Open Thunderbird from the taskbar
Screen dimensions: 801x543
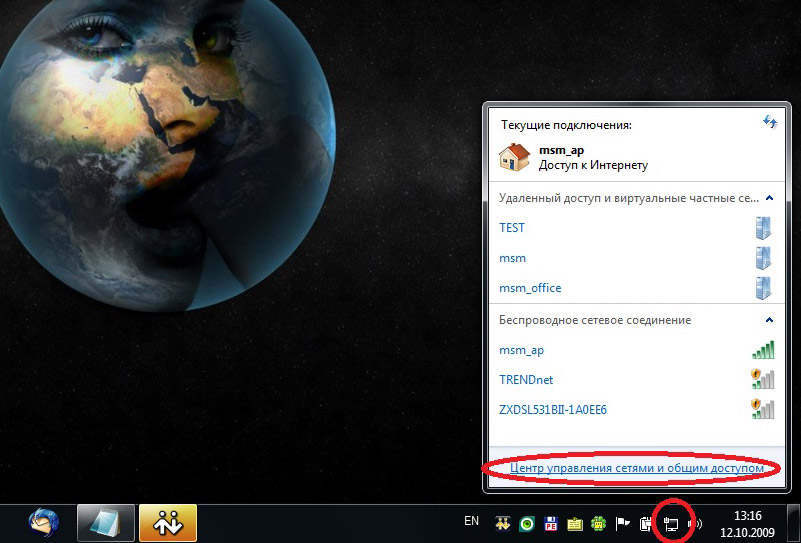[43, 524]
